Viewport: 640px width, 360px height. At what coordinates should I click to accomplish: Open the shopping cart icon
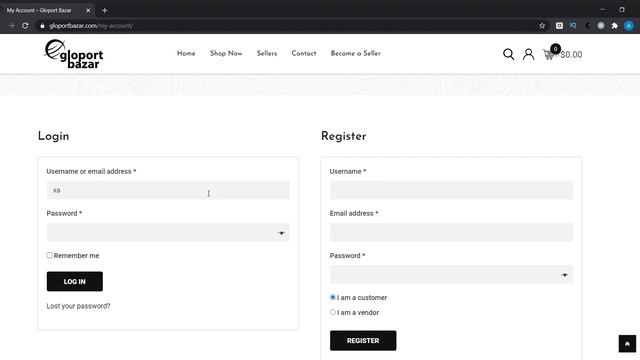coord(549,55)
